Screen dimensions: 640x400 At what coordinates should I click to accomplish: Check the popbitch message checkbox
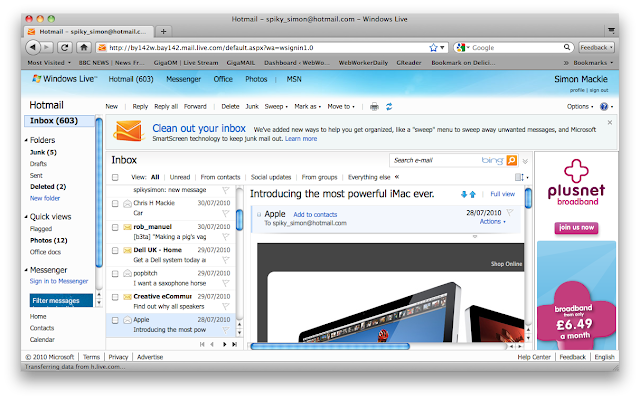pyautogui.click(x=115, y=273)
